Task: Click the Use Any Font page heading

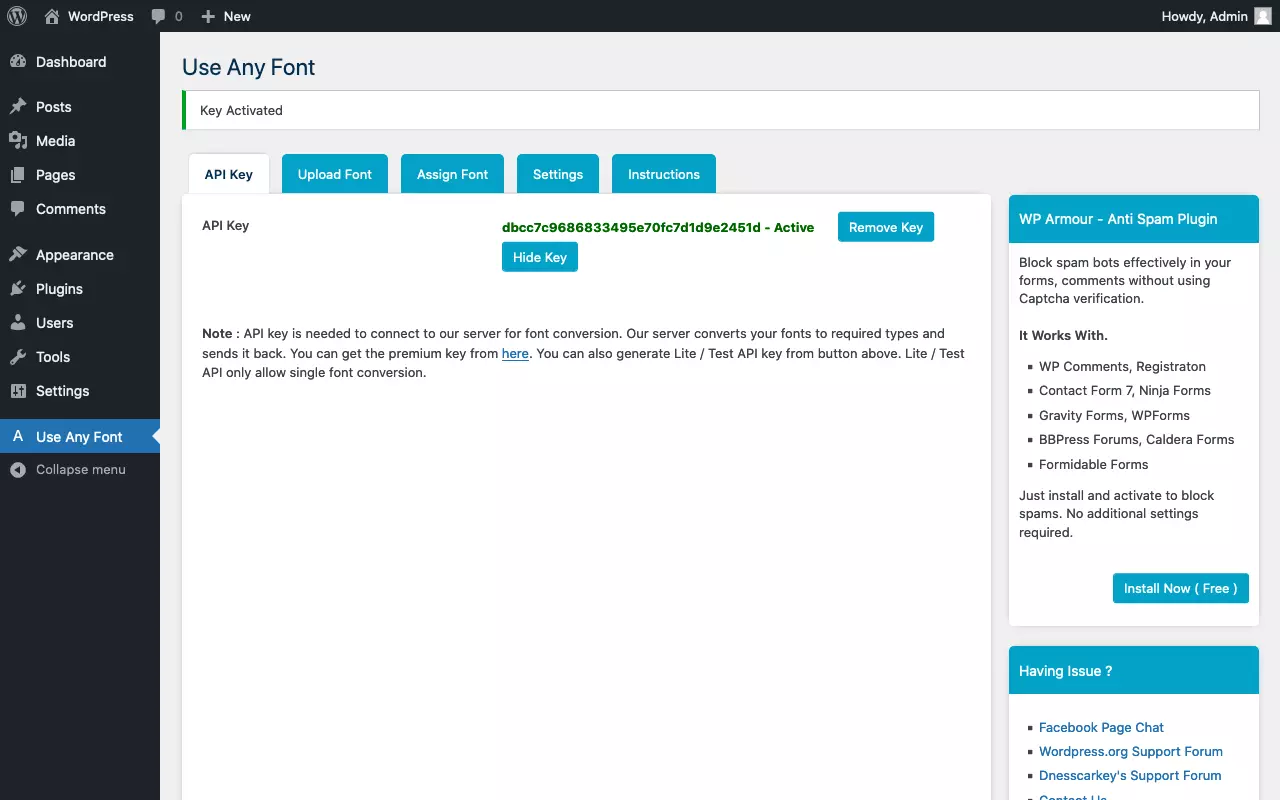Action: pyautogui.click(x=248, y=67)
